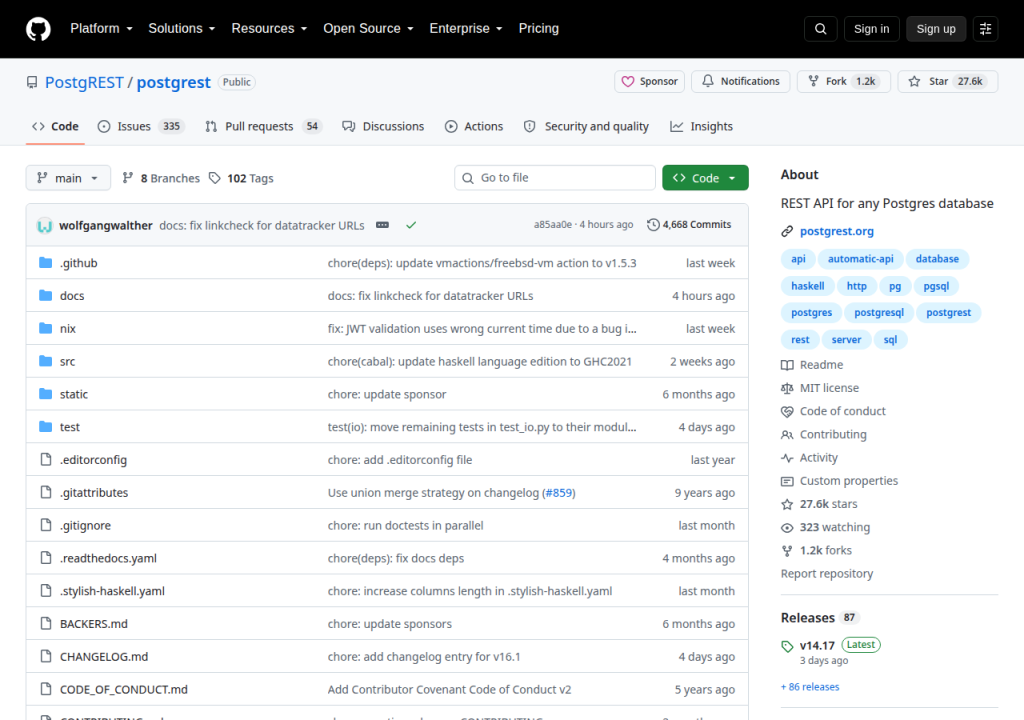1024x720 pixels.
Task: Click the haskell topic tag
Action: coord(808,286)
